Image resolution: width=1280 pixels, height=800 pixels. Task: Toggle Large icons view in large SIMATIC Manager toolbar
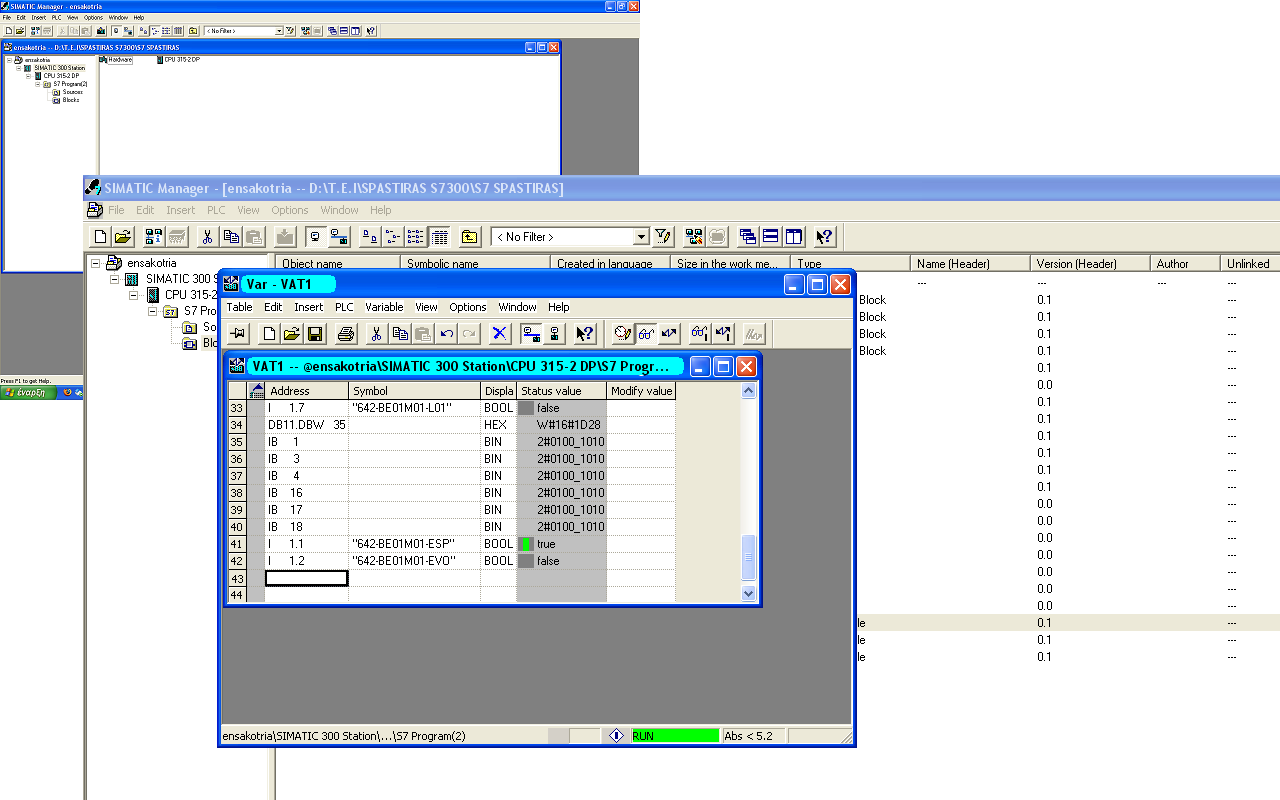click(x=370, y=237)
